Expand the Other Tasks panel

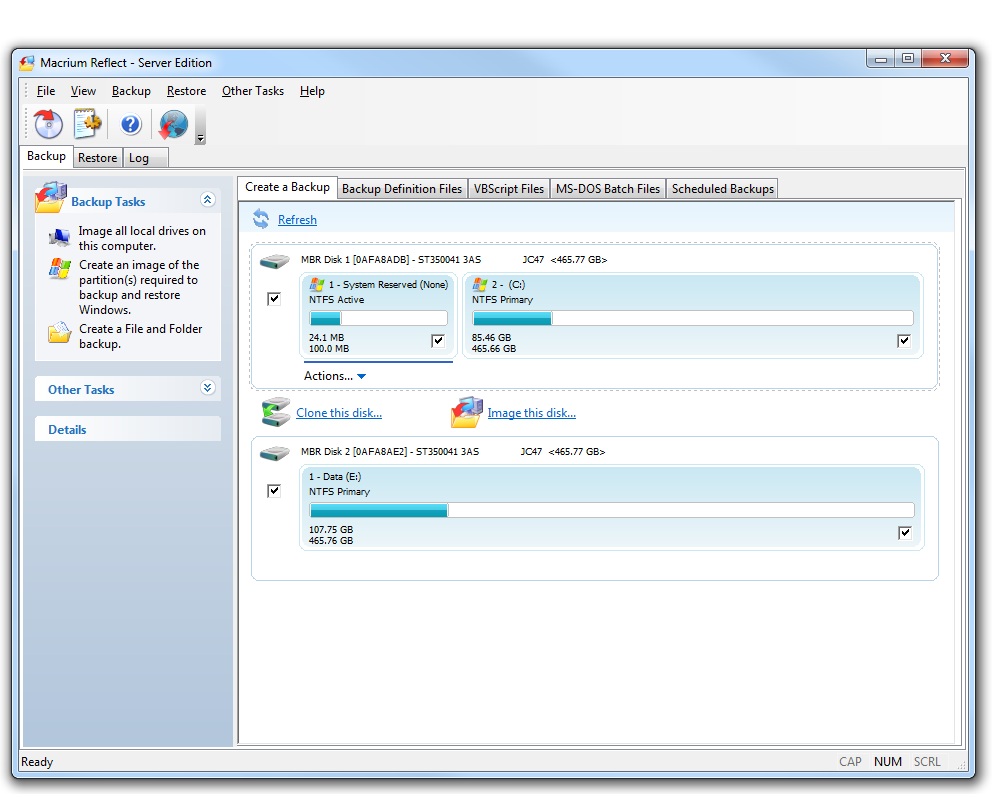pos(207,387)
